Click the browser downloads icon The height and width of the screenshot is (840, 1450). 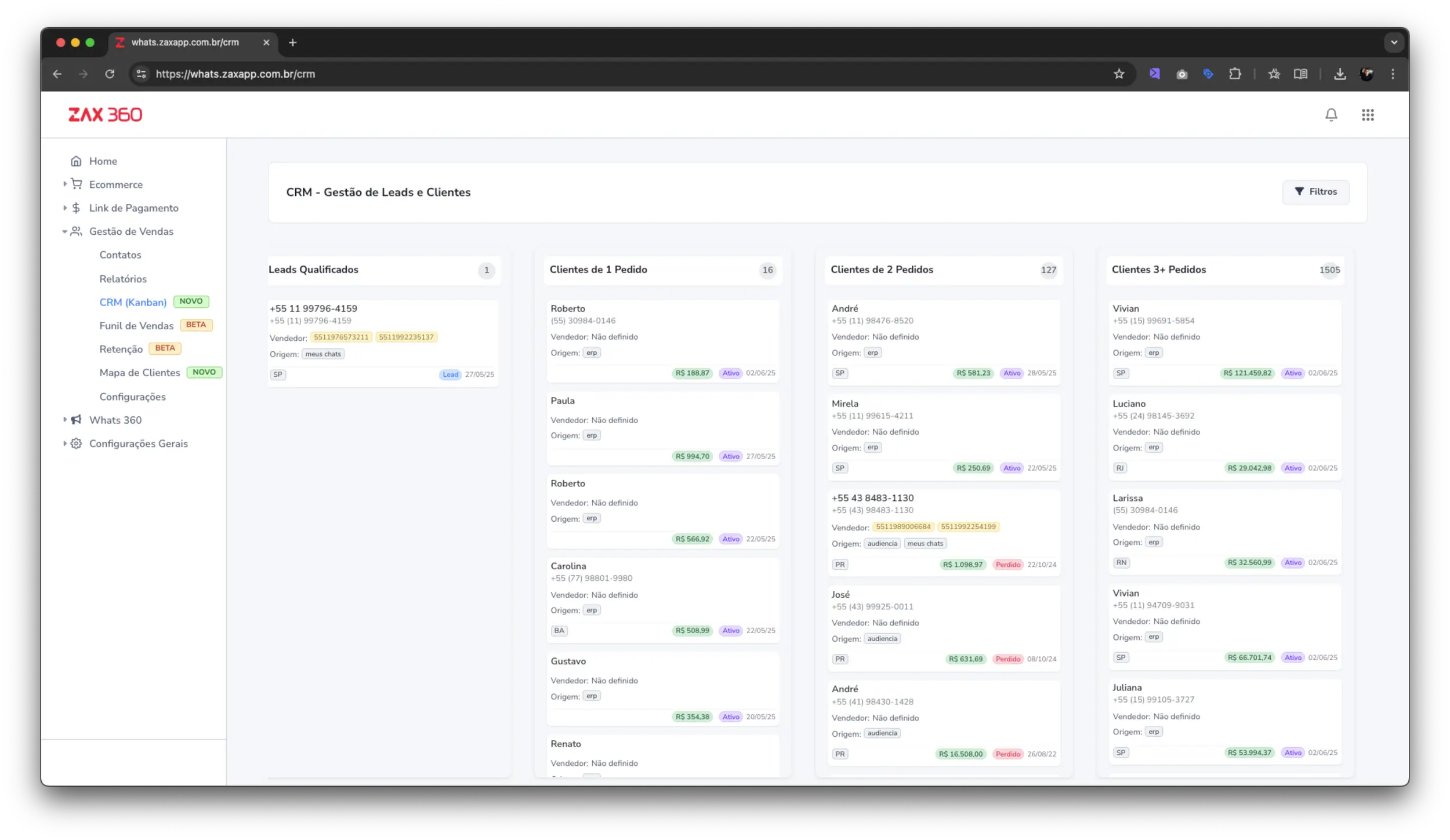point(1340,74)
